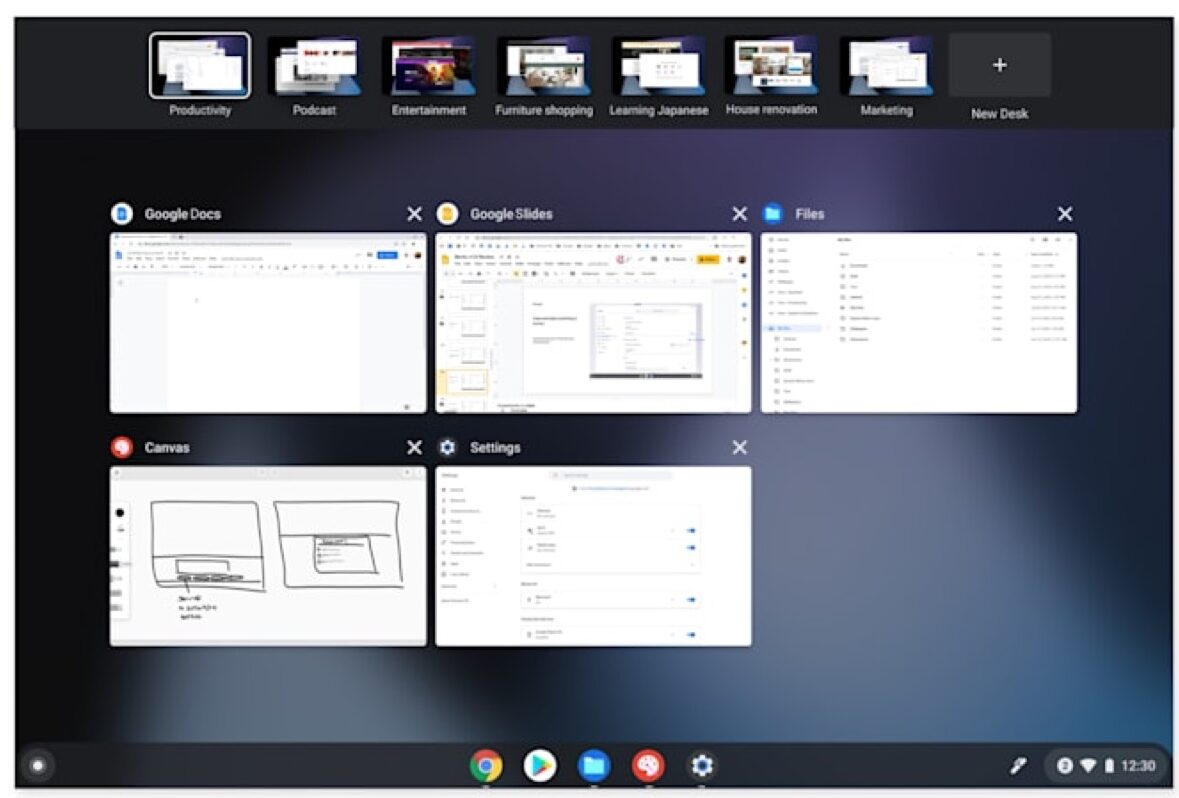Open the Settings window preview
The width and height of the screenshot is (1179, 798).
pos(593,556)
